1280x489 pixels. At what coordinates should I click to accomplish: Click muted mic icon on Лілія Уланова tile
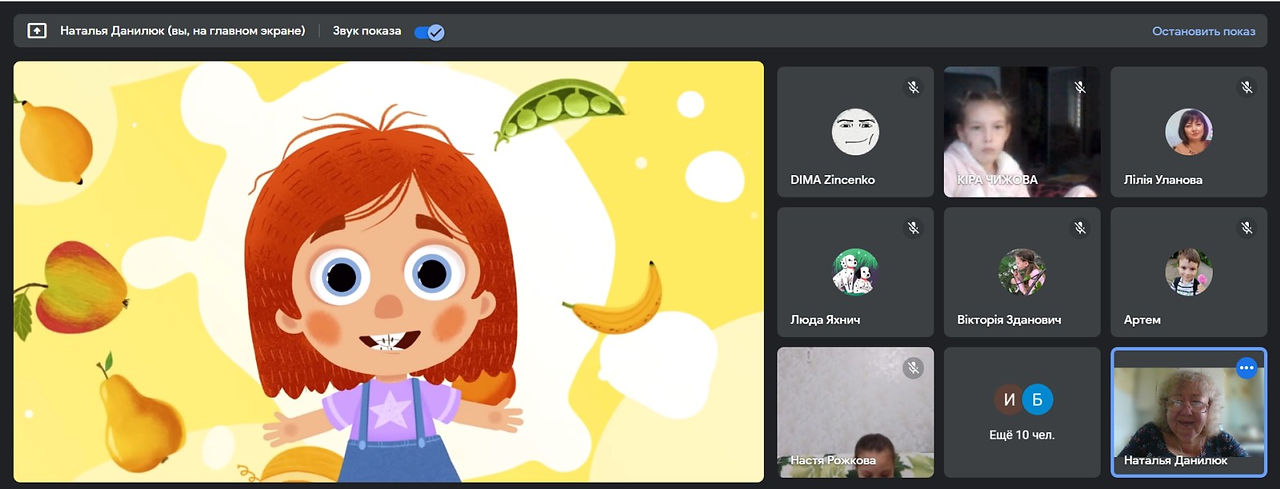click(1246, 88)
